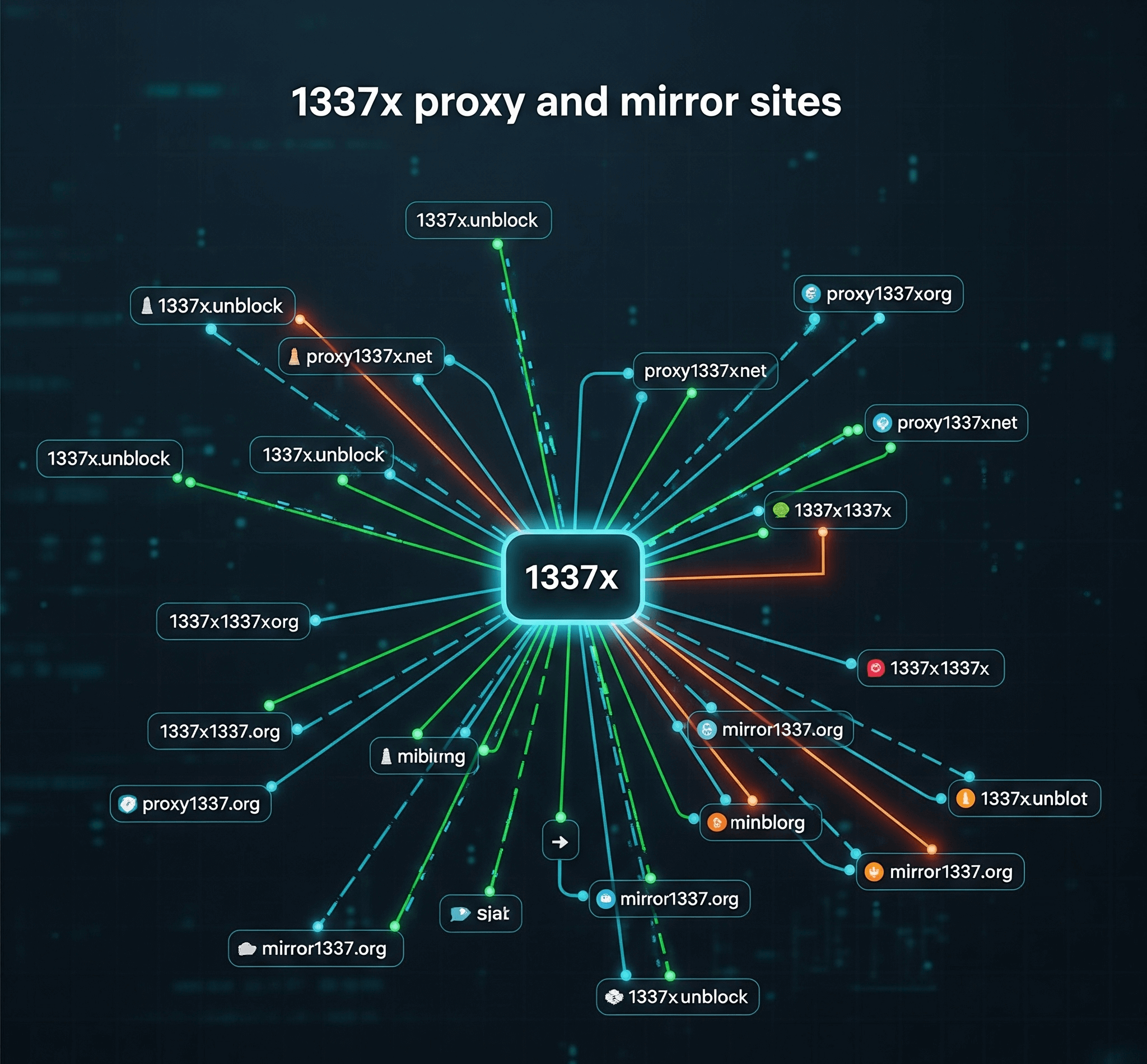
Task: Click orange icon on right mirror1337.org node
Action: point(874,872)
